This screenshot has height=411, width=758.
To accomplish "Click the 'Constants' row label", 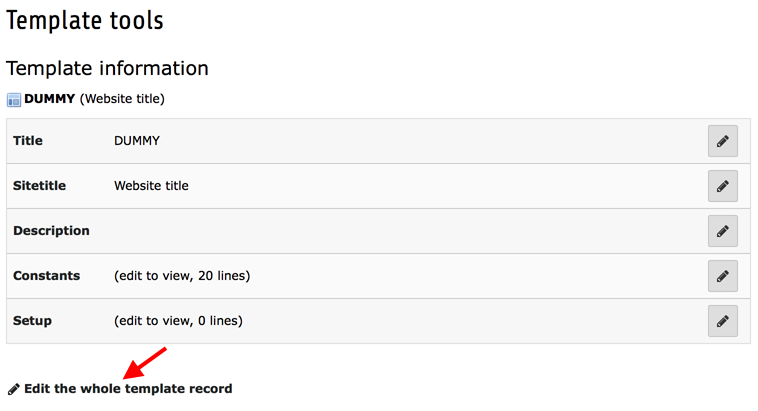I will (x=47, y=276).
